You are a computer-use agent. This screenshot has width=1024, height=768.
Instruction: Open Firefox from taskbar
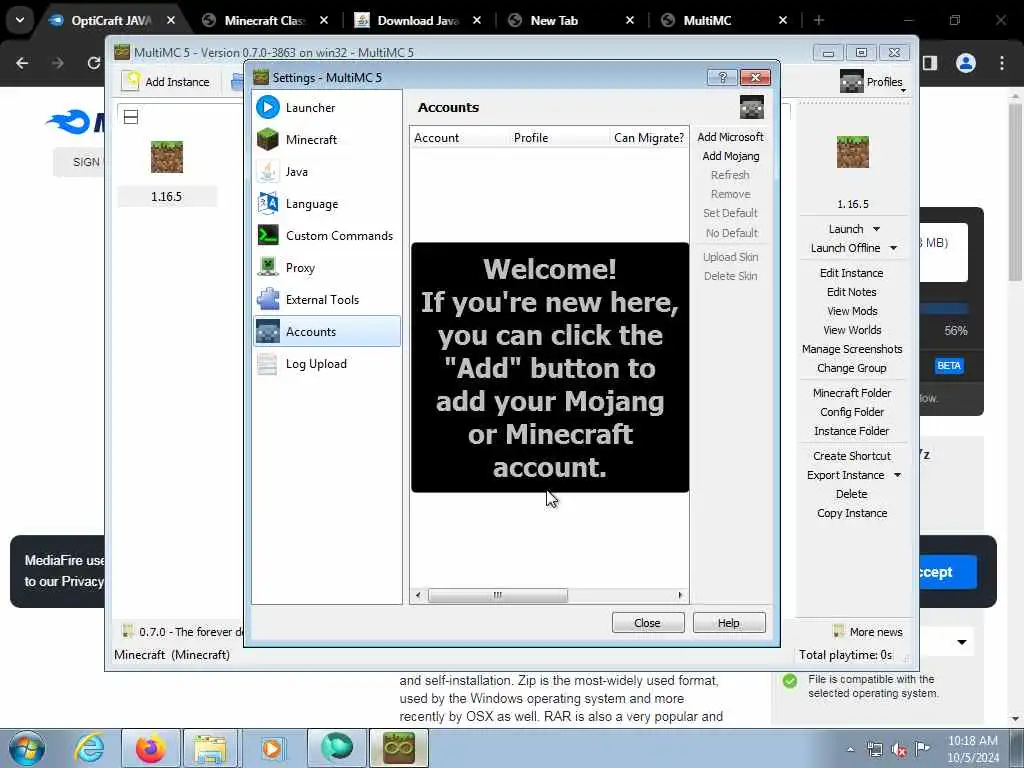pos(151,748)
